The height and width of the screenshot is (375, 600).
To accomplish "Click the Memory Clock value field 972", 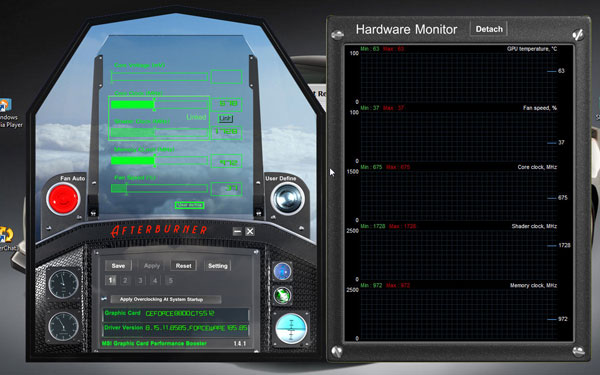I will click(x=226, y=161).
